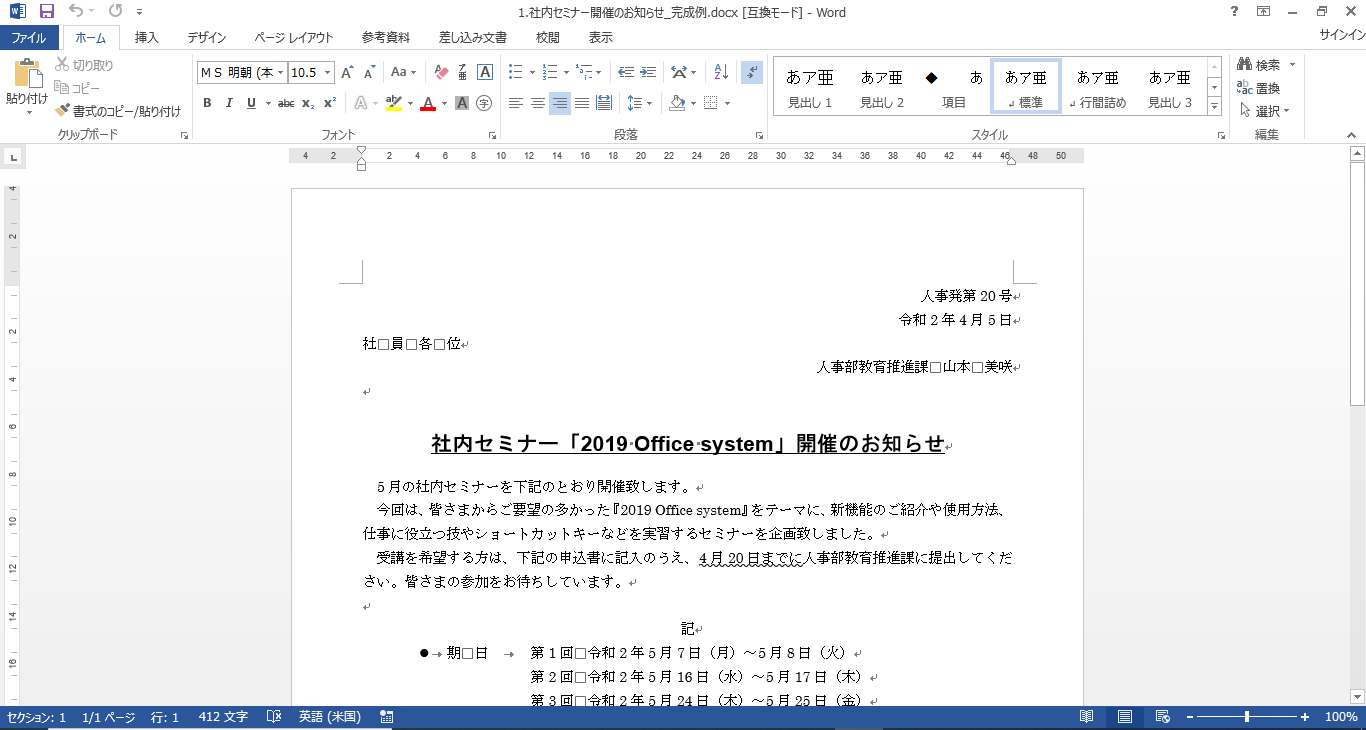This screenshot has height=730, width=1366.
Task: Click the macro recording icon in the status bar
Action: coord(387,717)
